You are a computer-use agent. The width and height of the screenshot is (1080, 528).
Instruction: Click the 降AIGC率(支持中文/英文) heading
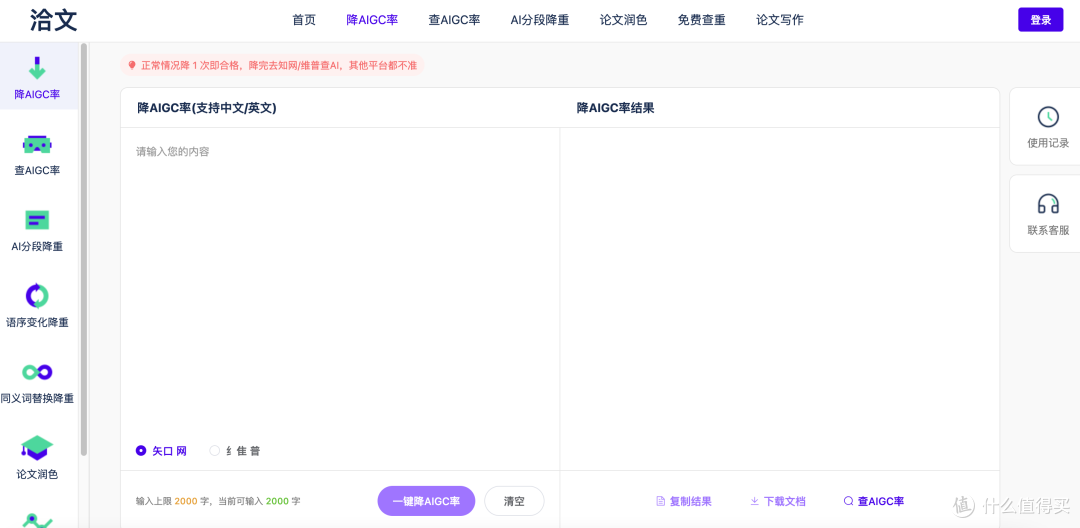click(x=207, y=107)
